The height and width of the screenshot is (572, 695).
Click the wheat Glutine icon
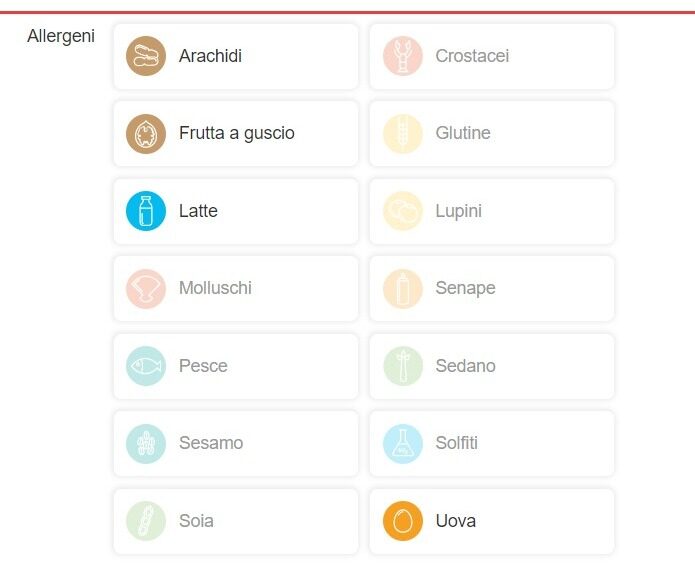(402, 133)
